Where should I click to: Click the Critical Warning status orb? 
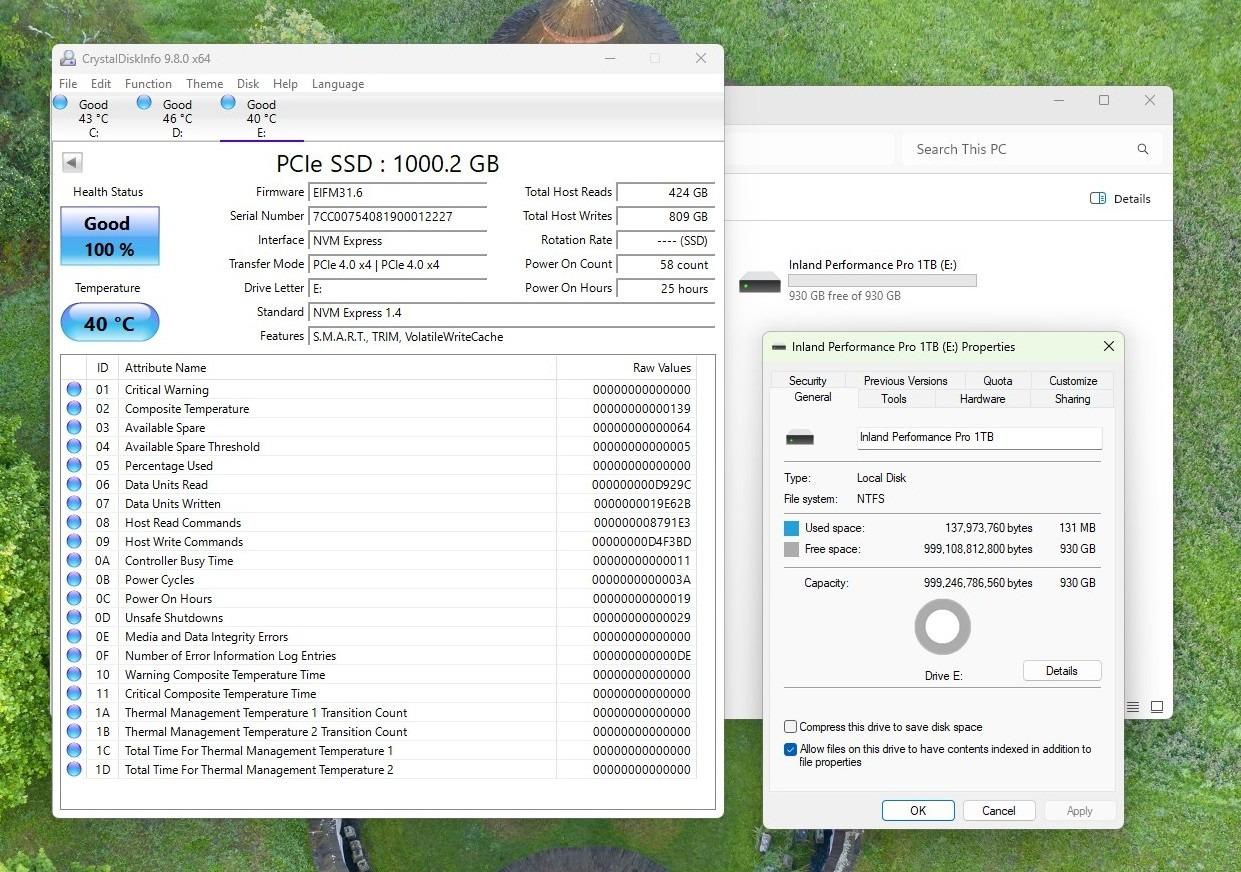74,390
